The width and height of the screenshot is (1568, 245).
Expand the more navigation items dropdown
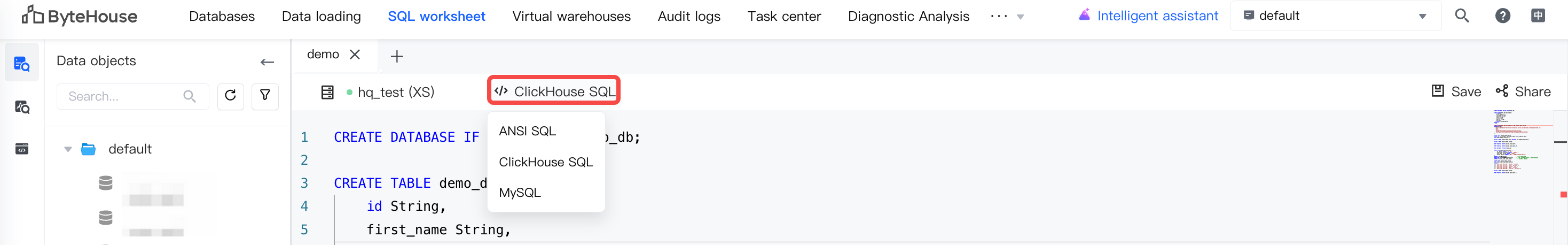tap(1007, 17)
